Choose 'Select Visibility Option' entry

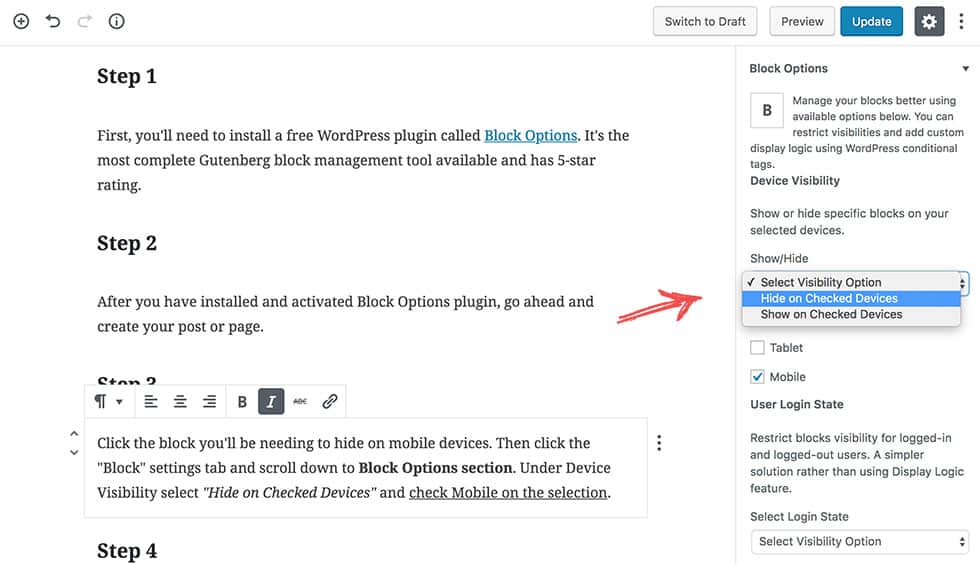coord(851,282)
